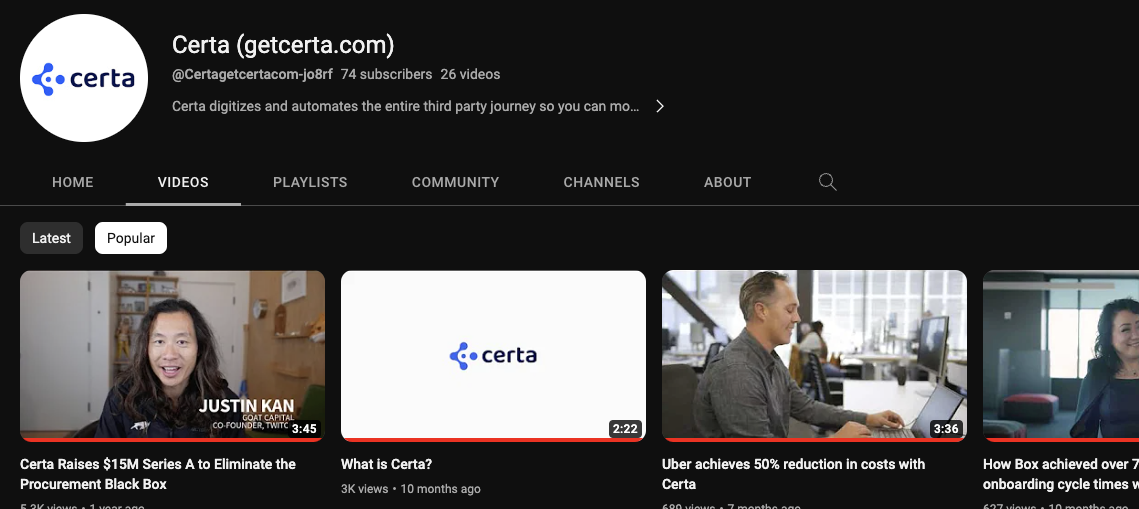Open the channel search magnifier icon
This screenshot has height=509, width=1139.
pyautogui.click(x=827, y=182)
